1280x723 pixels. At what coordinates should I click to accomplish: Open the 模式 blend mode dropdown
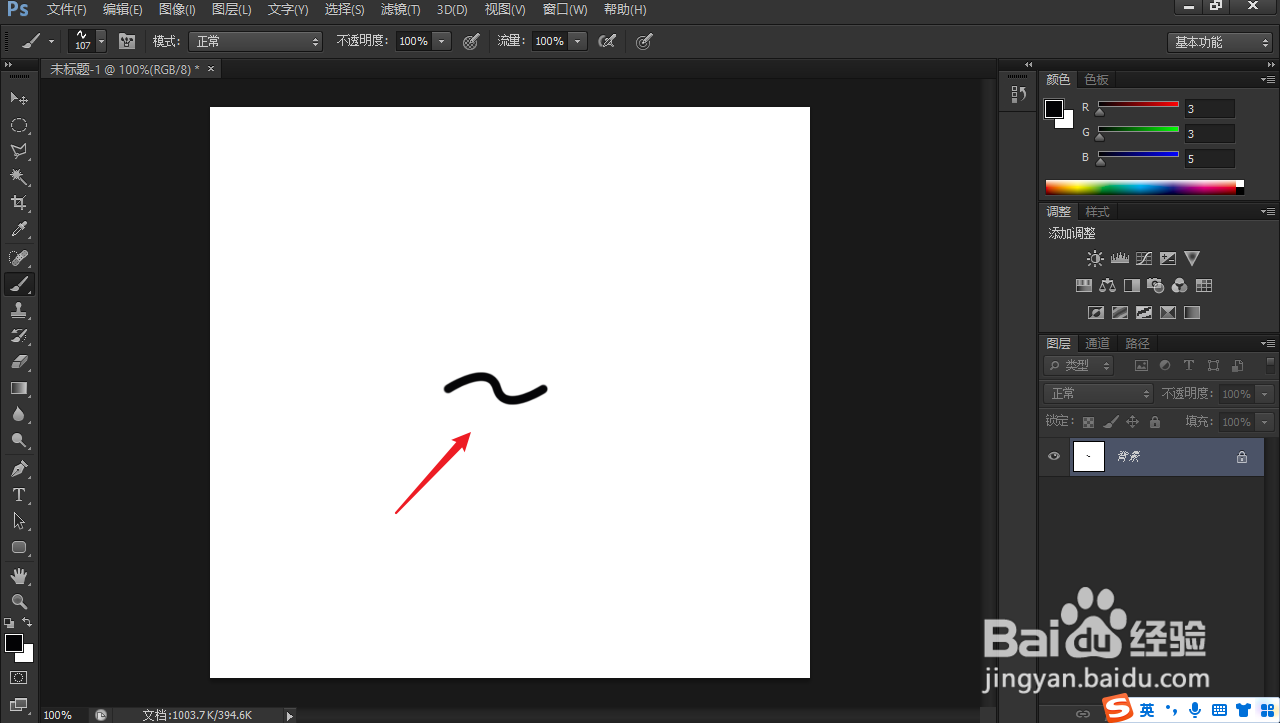click(256, 41)
